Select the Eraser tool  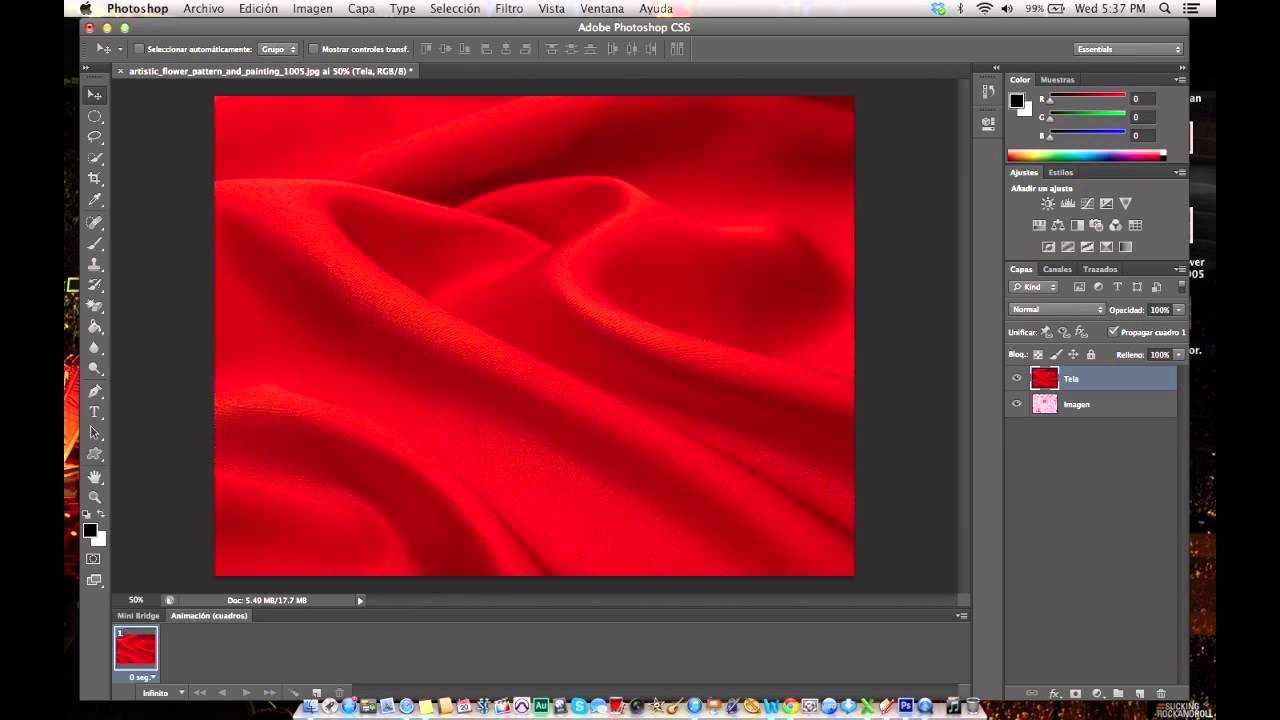[x=95, y=306]
